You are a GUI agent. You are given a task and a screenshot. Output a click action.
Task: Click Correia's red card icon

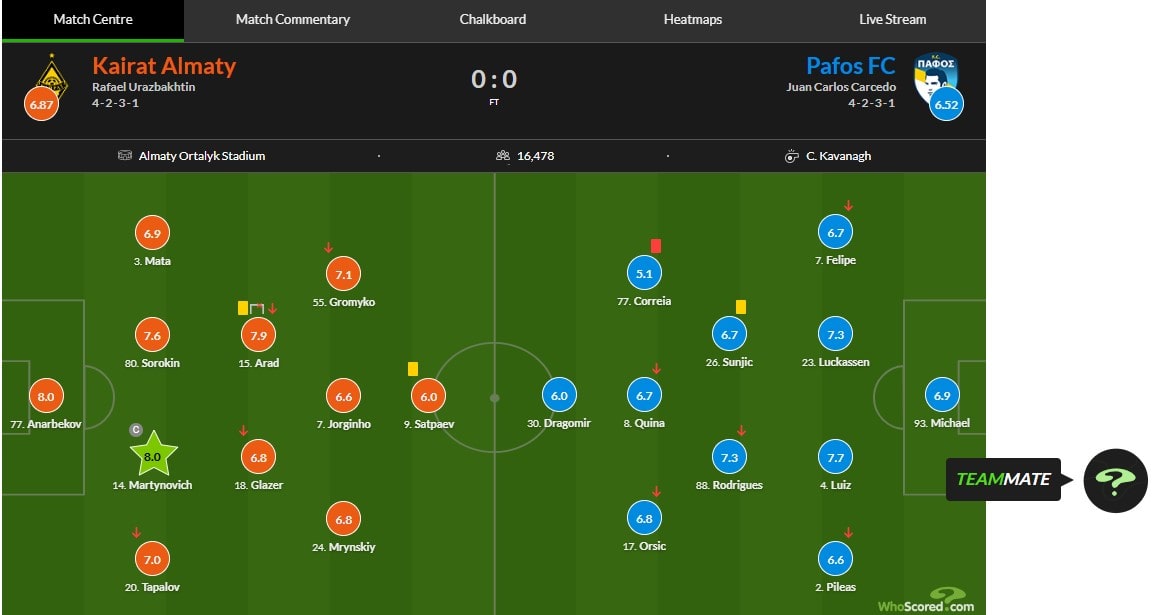[x=656, y=245]
